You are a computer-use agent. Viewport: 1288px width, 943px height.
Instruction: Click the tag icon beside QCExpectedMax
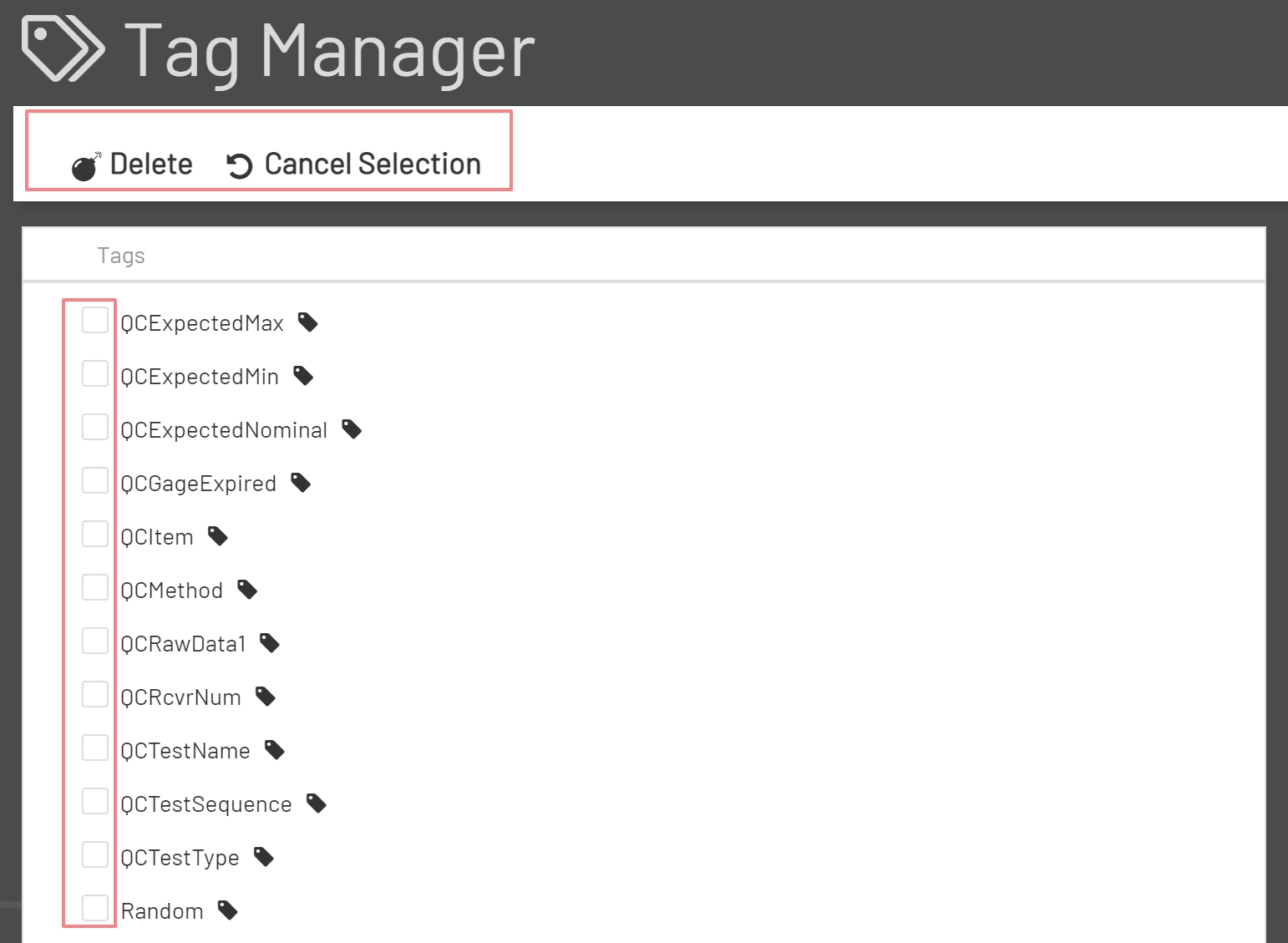[x=308, y=322]
